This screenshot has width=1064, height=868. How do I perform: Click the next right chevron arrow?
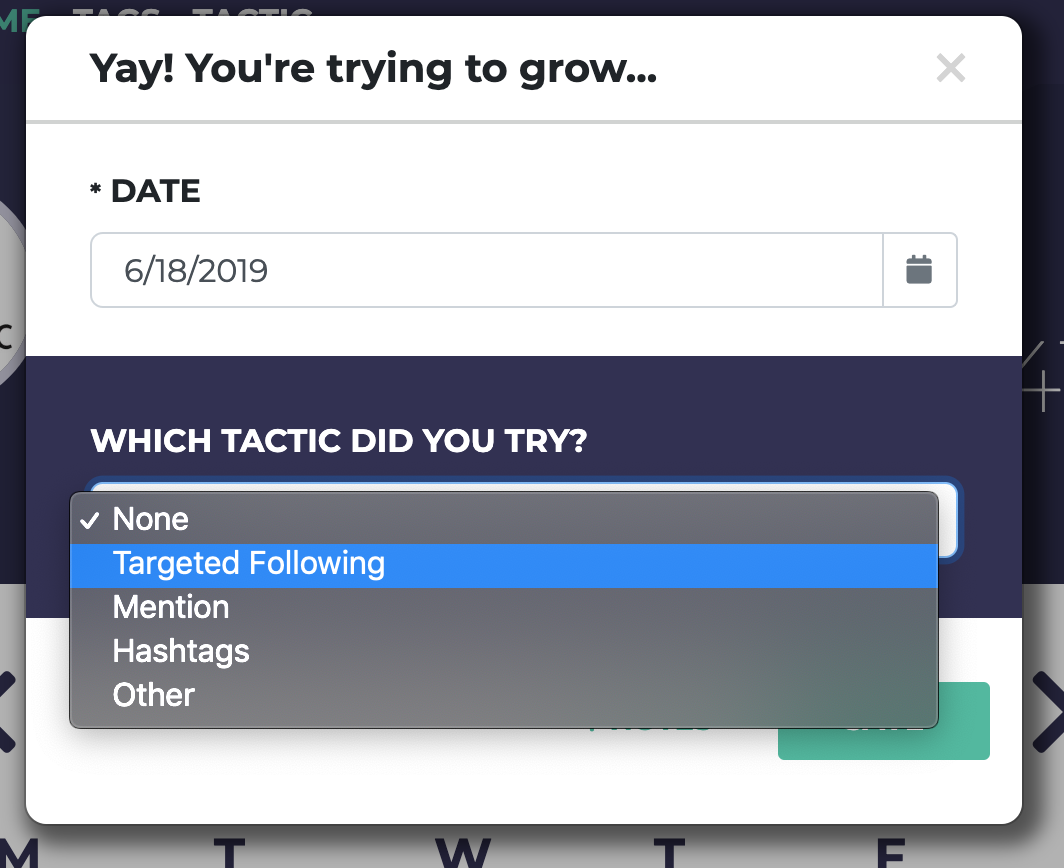coord(1050,712)
